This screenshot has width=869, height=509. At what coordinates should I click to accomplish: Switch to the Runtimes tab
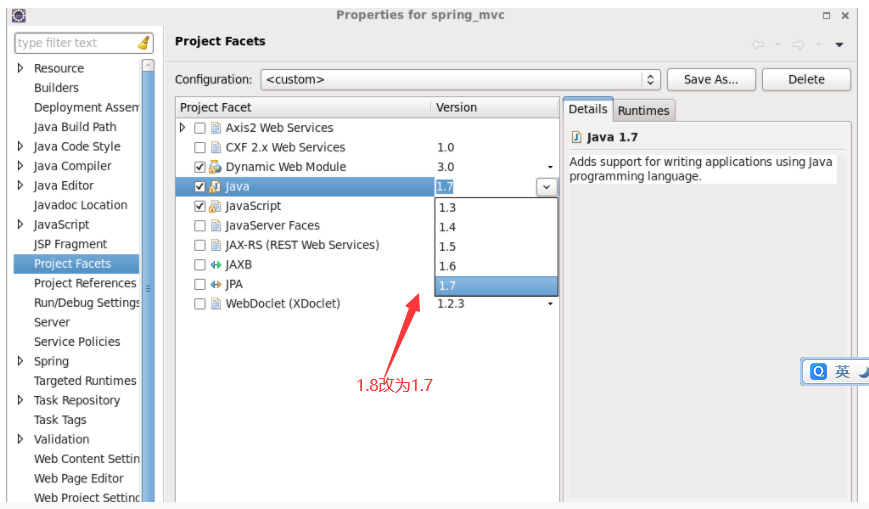pos(643,111)
